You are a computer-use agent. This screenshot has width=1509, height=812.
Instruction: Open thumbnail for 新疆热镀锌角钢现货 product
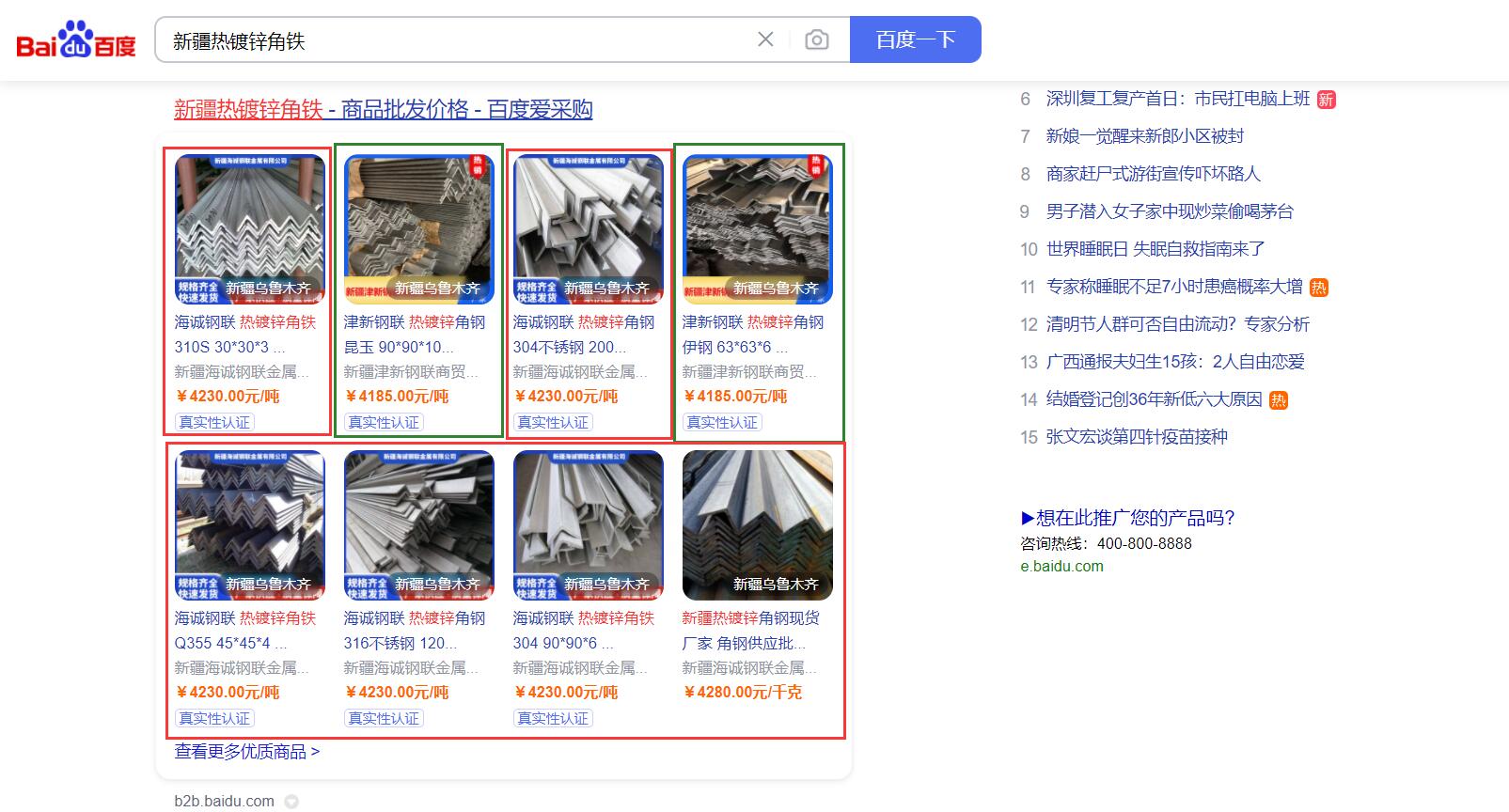[758, 525]
